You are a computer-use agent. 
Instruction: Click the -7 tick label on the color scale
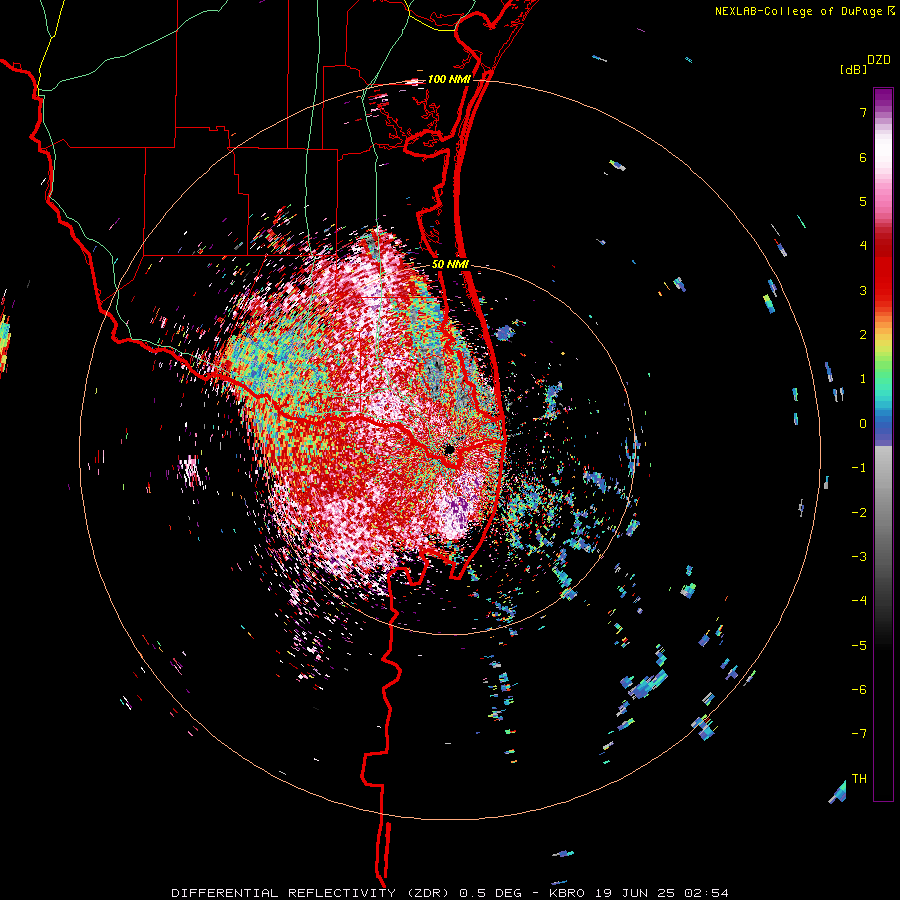pyautogui.click(x=859, y=734)
